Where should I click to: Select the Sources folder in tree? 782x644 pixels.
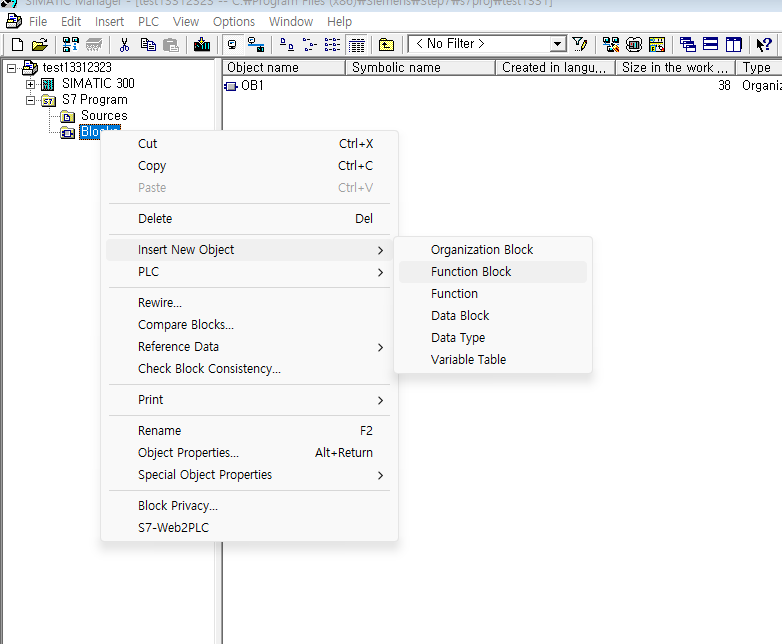104,116
